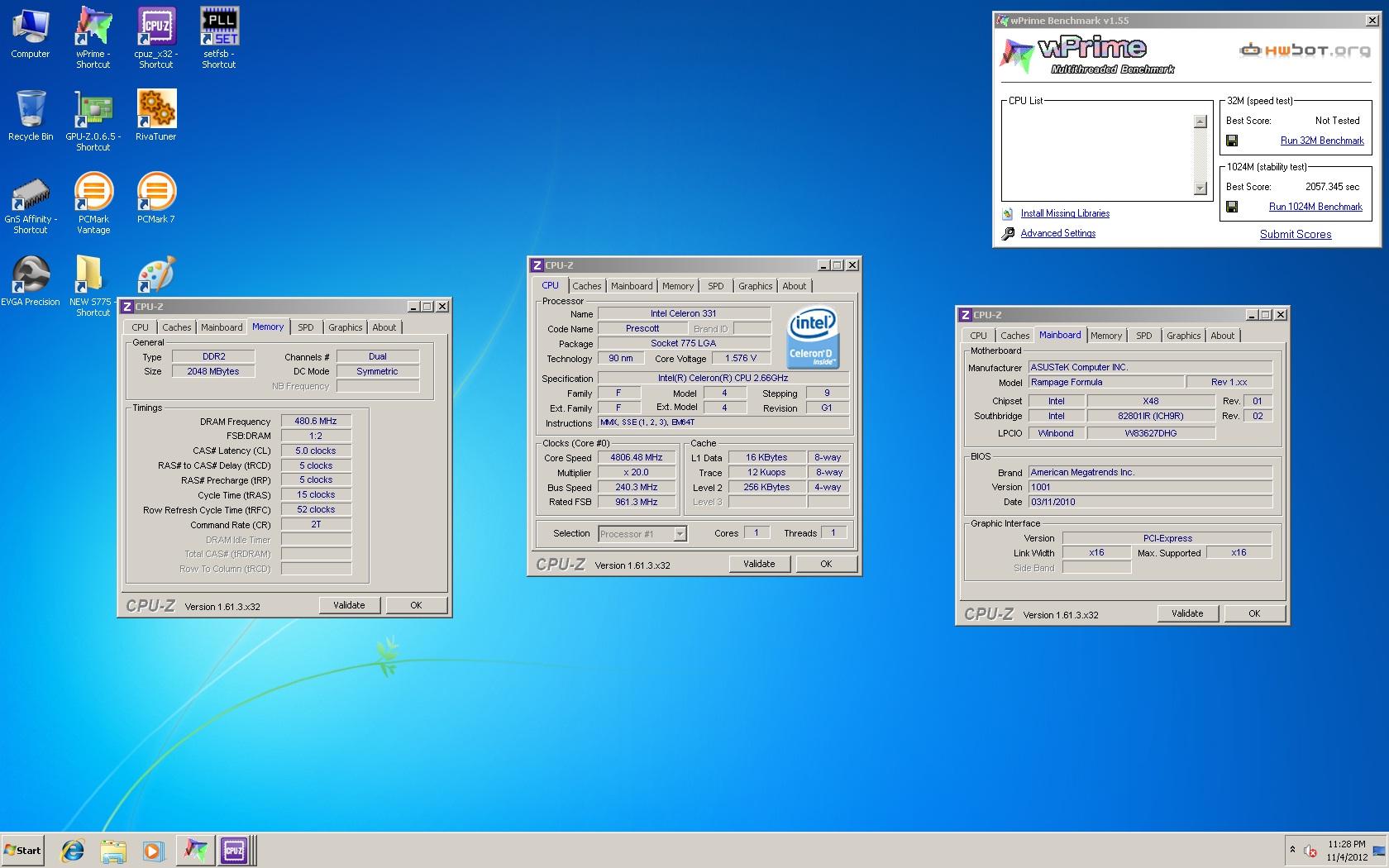Open Caches tab in left CPU-Z window
The height and width of the screenshot is (868, 1389).
pyautogui.click(x=177, y=327)
